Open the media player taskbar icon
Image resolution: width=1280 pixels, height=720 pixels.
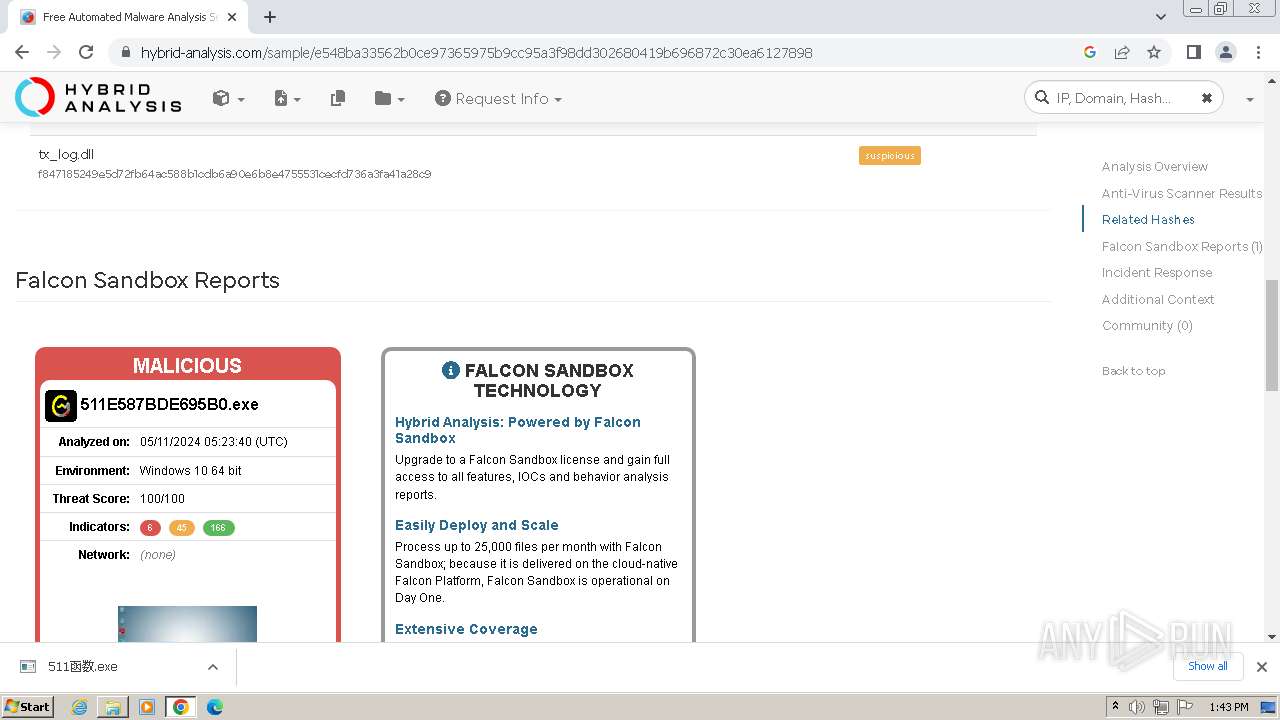tap(147, 707)
